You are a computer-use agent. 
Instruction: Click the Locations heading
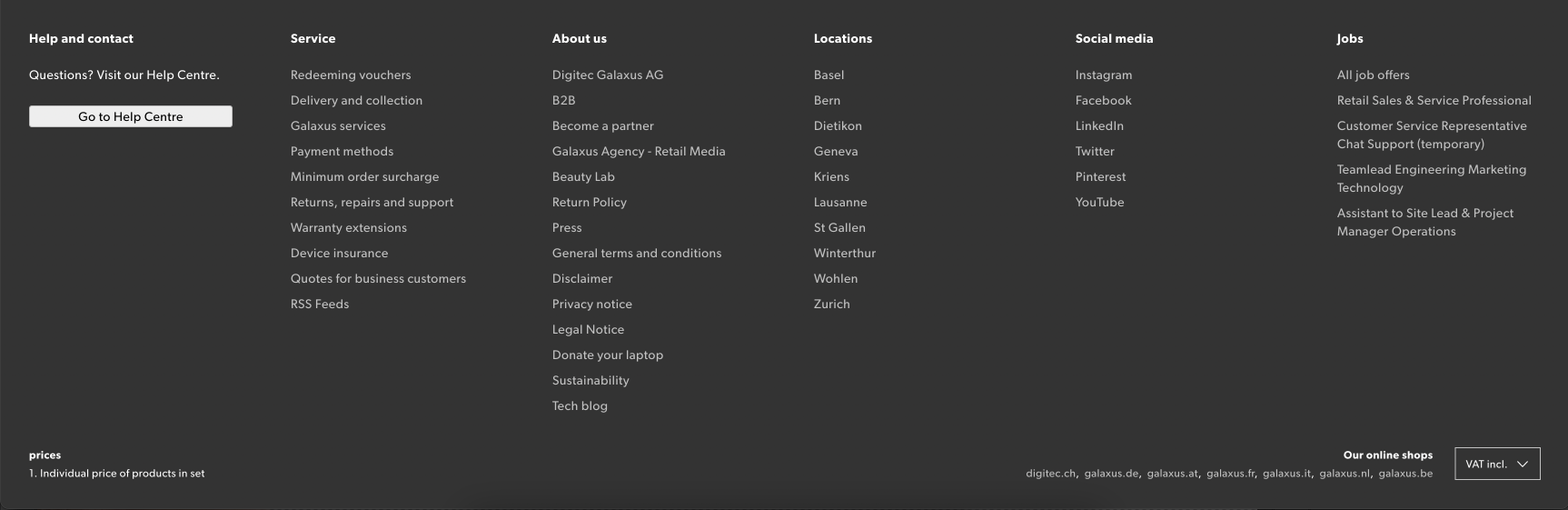point(843,38)
